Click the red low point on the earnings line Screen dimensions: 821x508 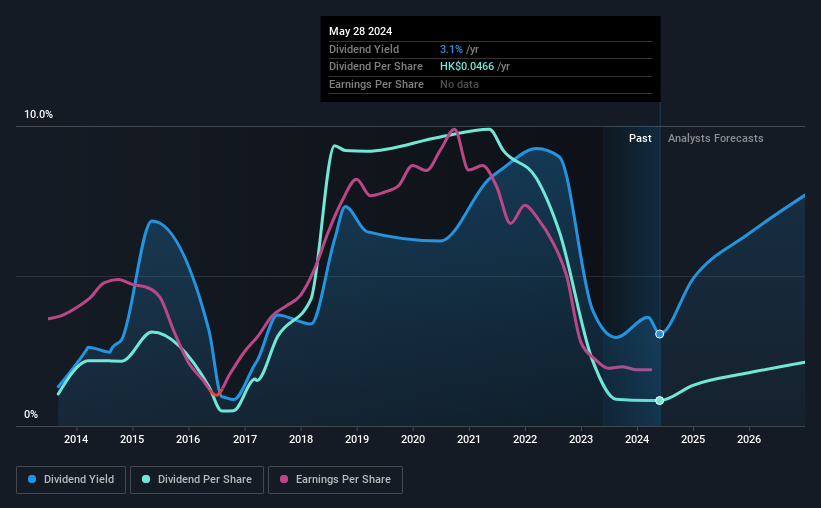(215, 393)
